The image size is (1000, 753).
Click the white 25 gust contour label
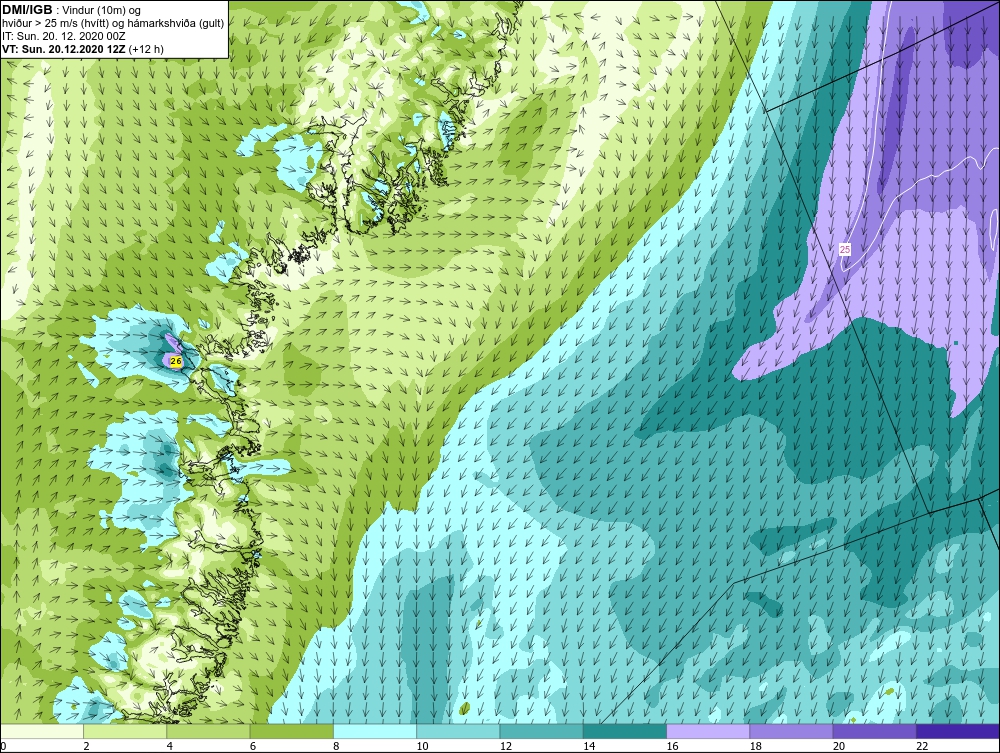point(844,249)
